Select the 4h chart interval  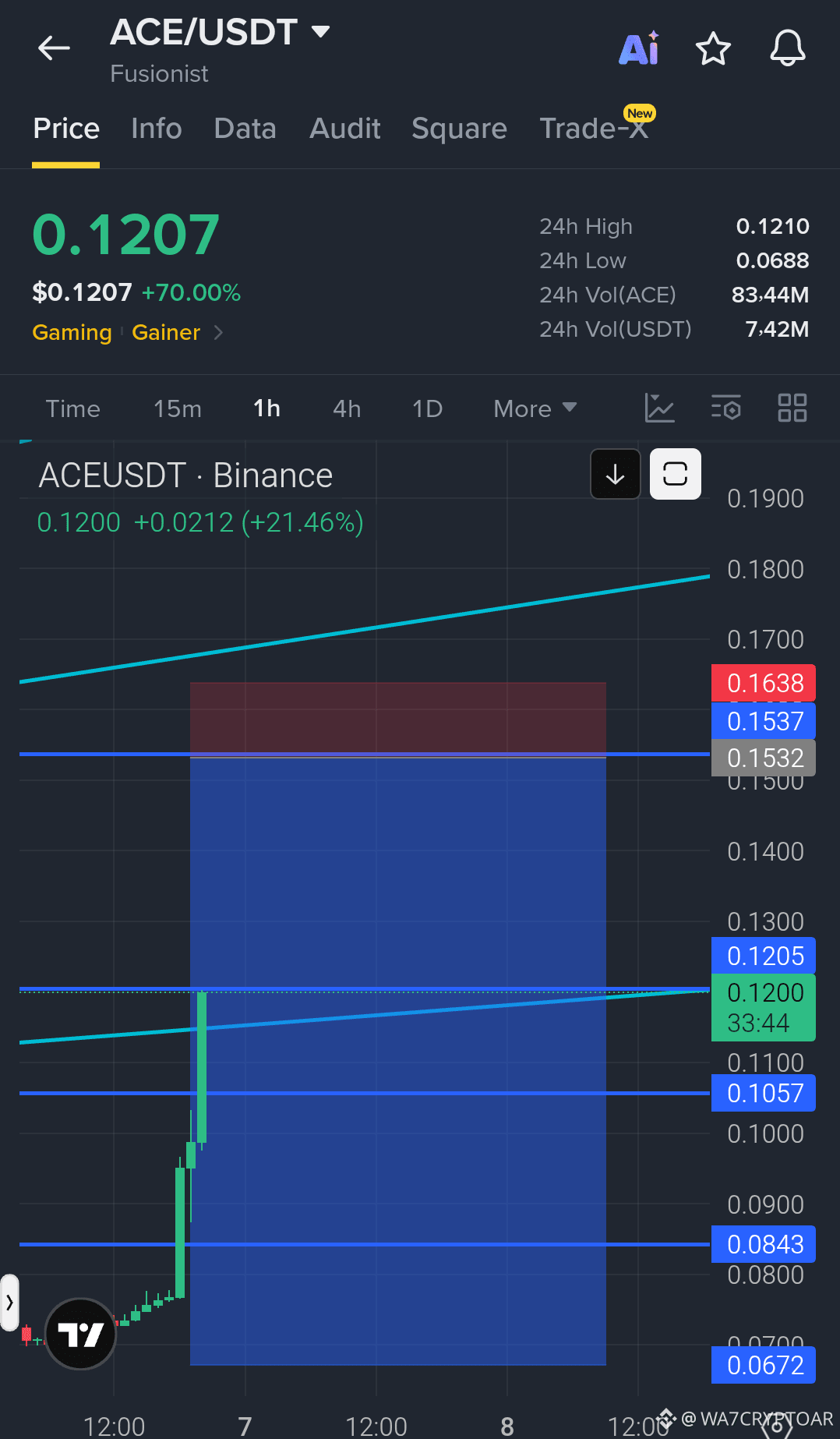point(347,409)
